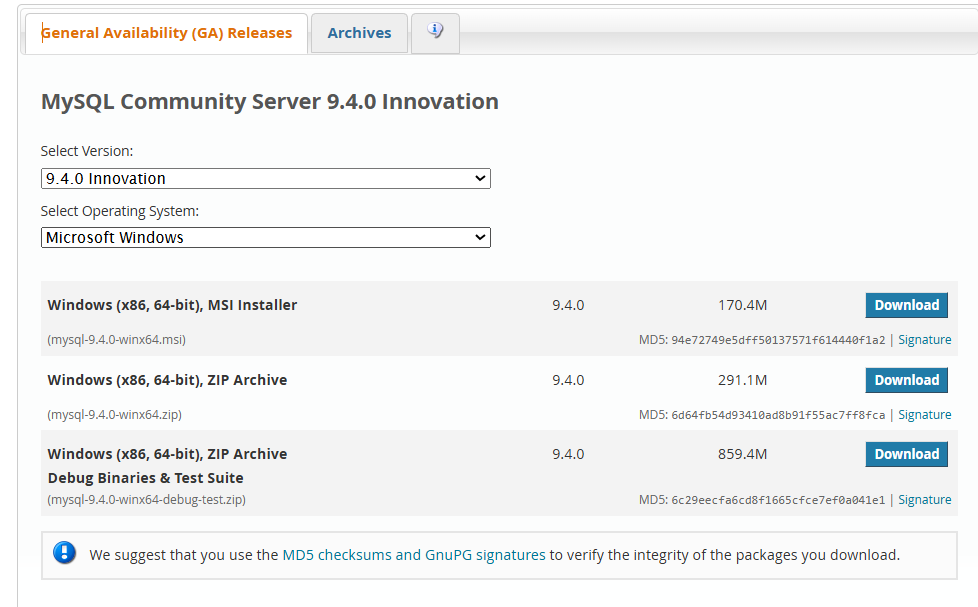Click the Select Operating System: label

click(120, 211)
